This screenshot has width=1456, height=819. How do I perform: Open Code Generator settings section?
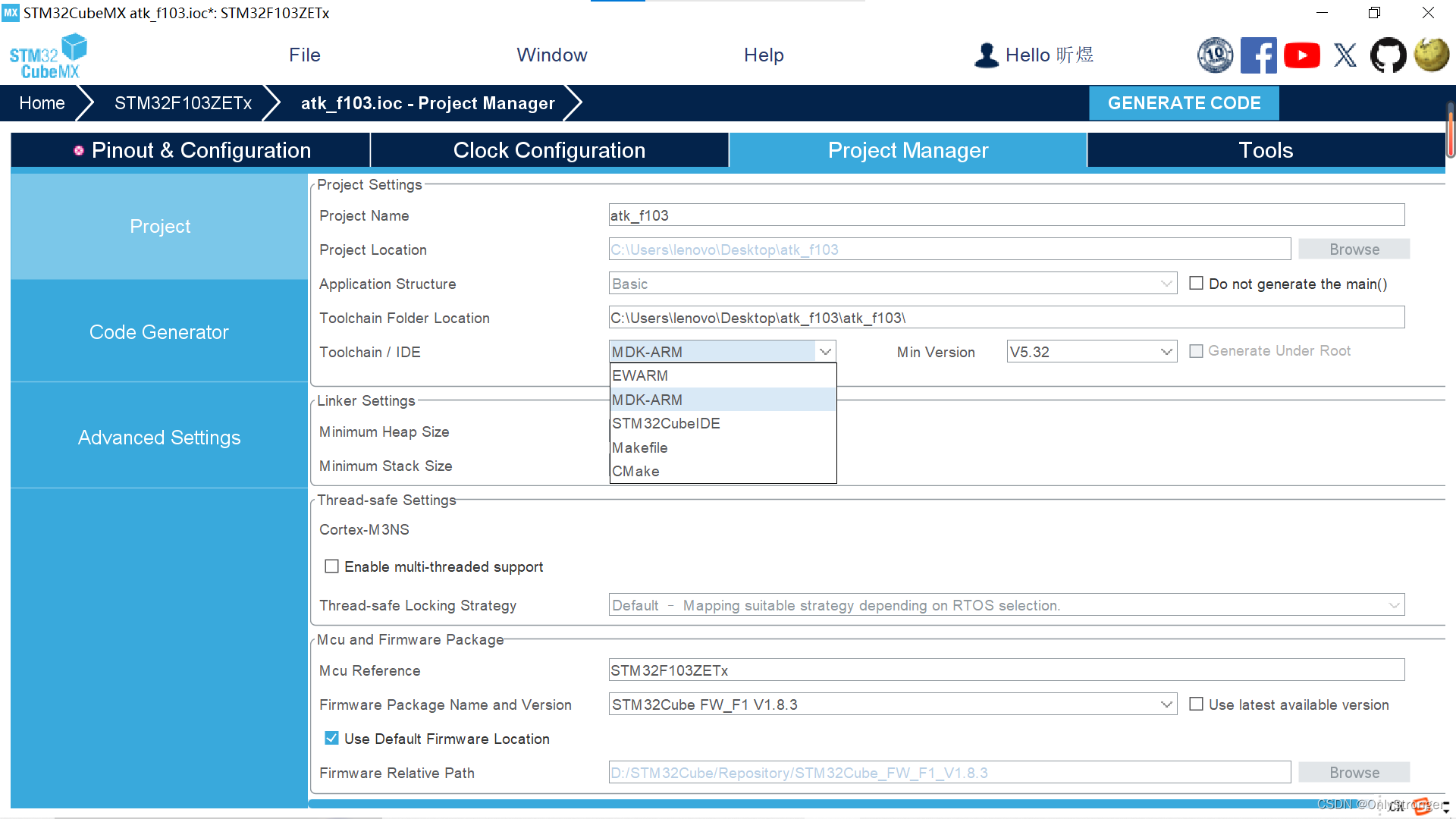tap(159, 332)
